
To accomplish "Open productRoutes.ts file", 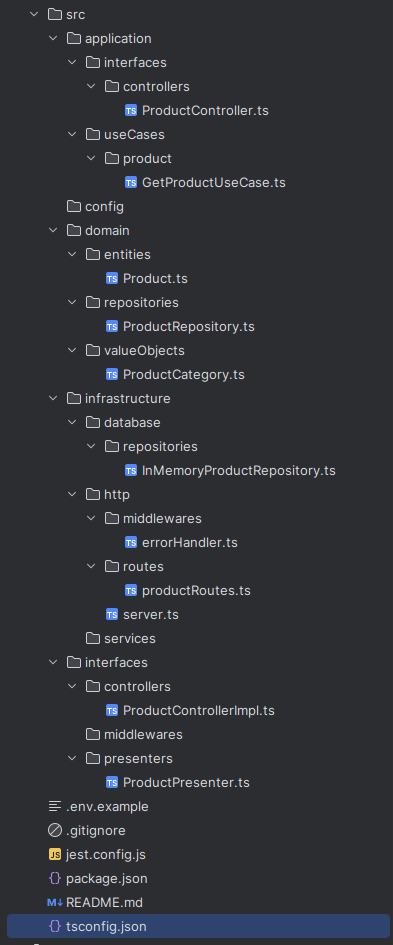I will pyautogui.click(x=196, y=591).
